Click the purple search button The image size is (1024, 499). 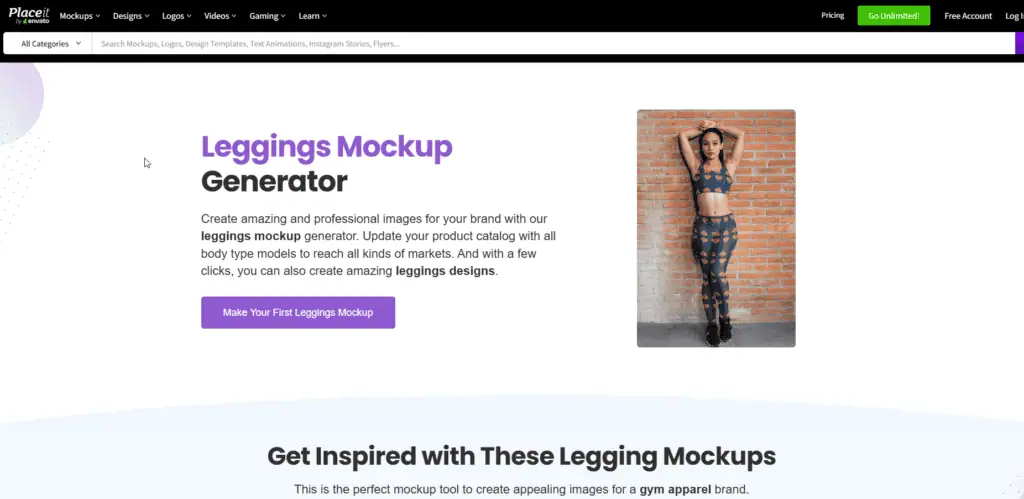(x=1019, y=44)
